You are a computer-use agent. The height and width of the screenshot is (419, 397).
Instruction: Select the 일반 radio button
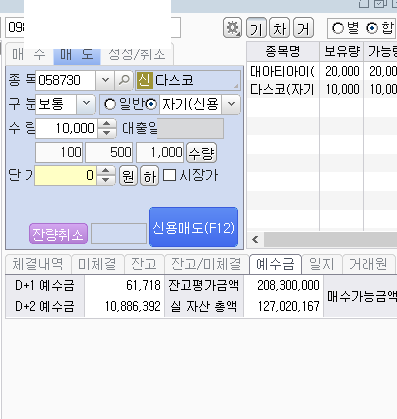[110, 105]
